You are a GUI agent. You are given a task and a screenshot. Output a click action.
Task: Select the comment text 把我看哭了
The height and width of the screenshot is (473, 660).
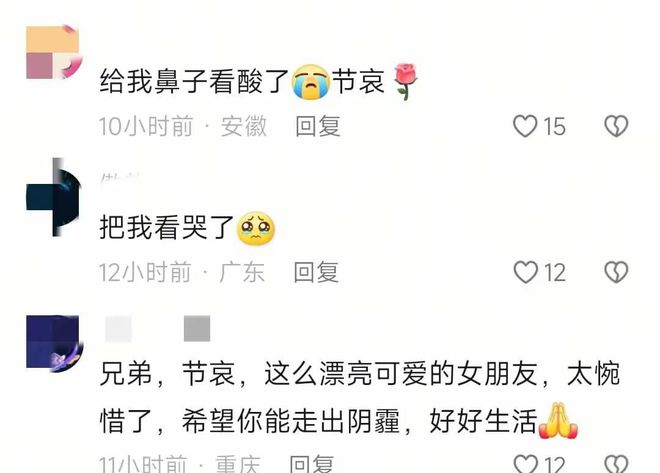pos(167,228)
